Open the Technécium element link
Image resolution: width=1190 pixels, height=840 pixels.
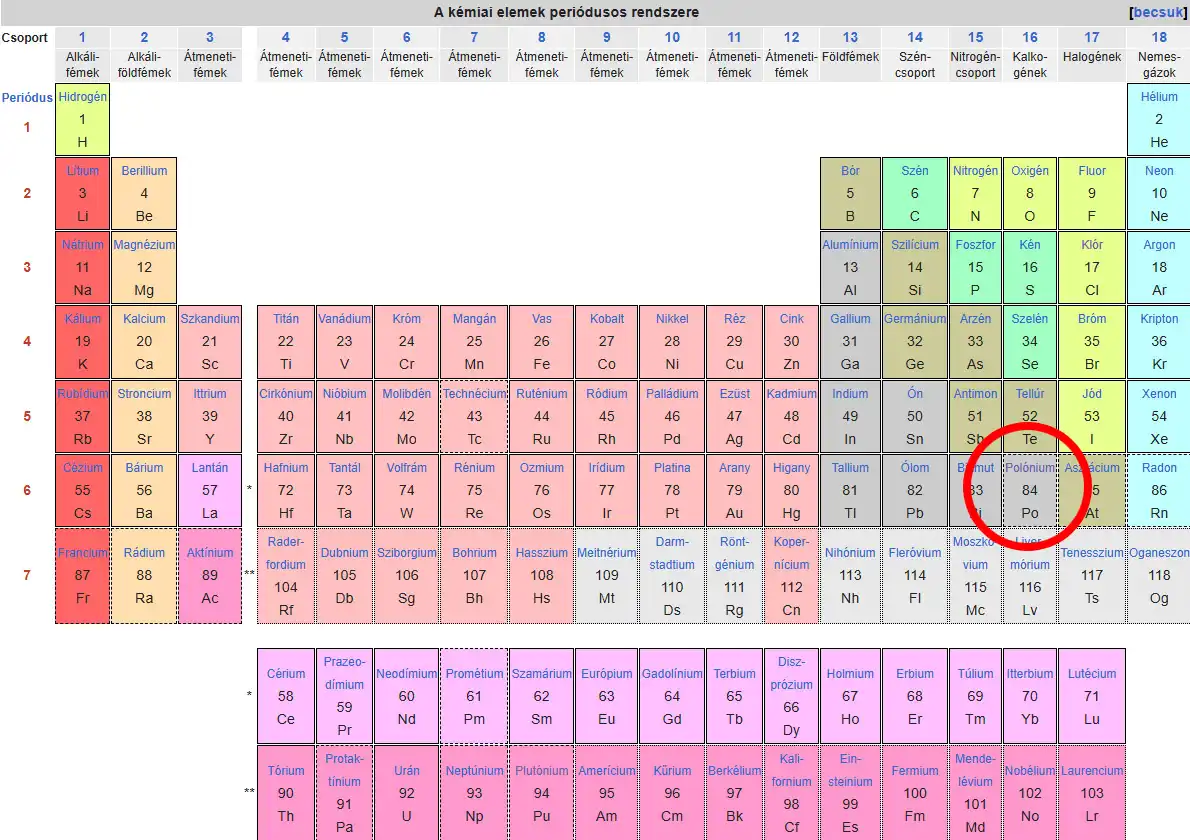[x=474, y=394]
